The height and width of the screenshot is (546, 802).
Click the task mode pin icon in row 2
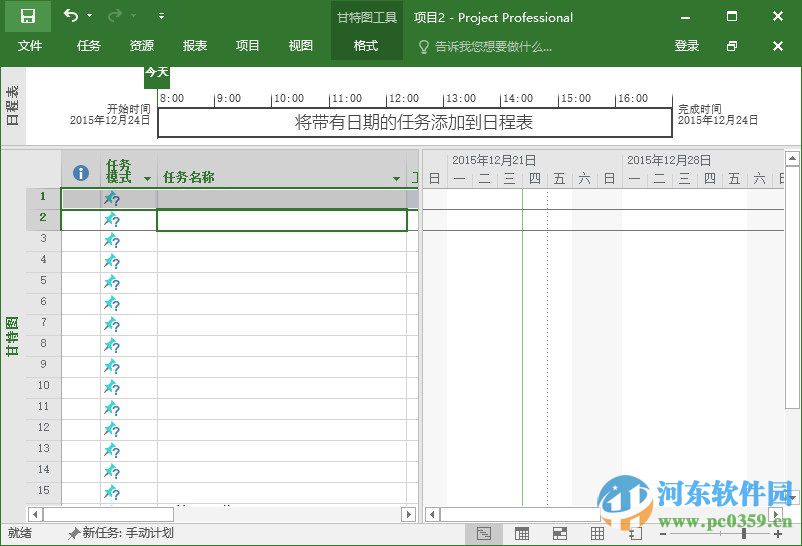112,220
